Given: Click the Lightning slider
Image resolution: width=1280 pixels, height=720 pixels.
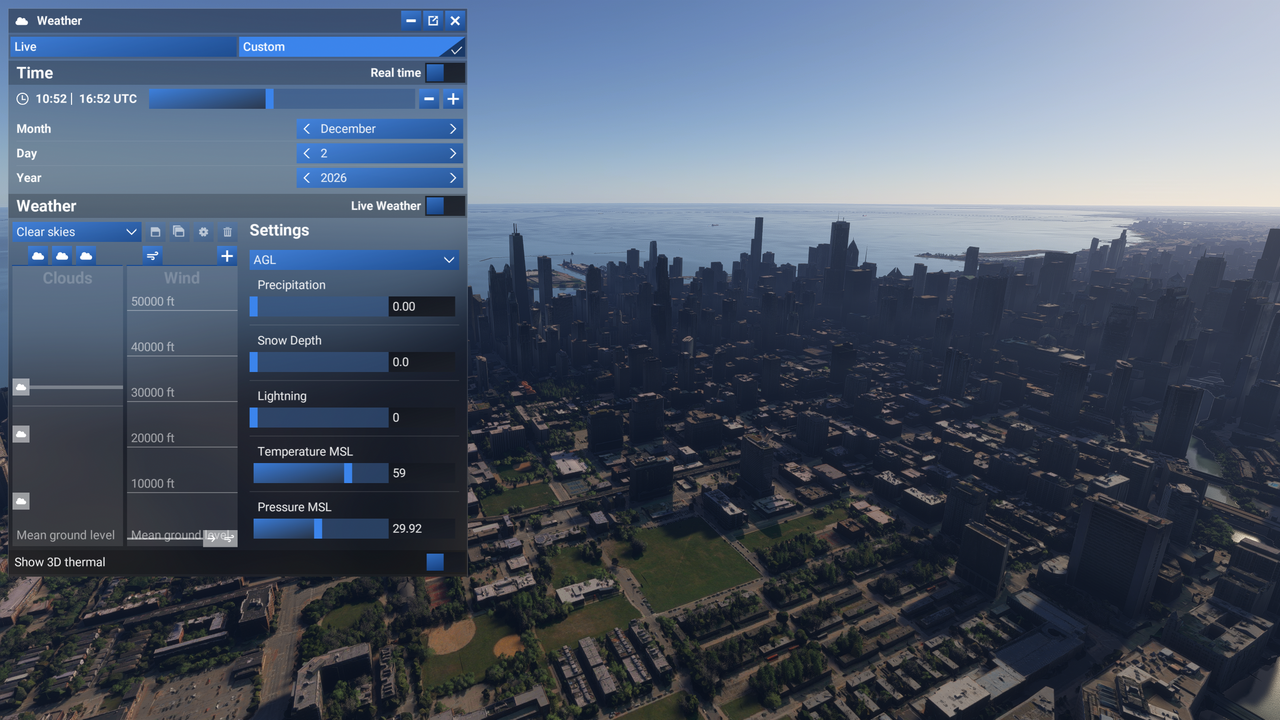Looking at the screenshot, I should [319, 417].
